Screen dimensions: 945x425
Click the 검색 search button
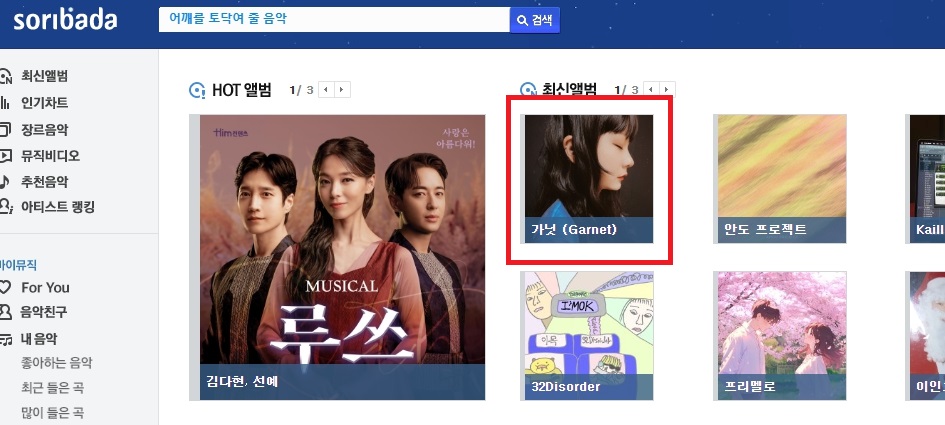535,20
